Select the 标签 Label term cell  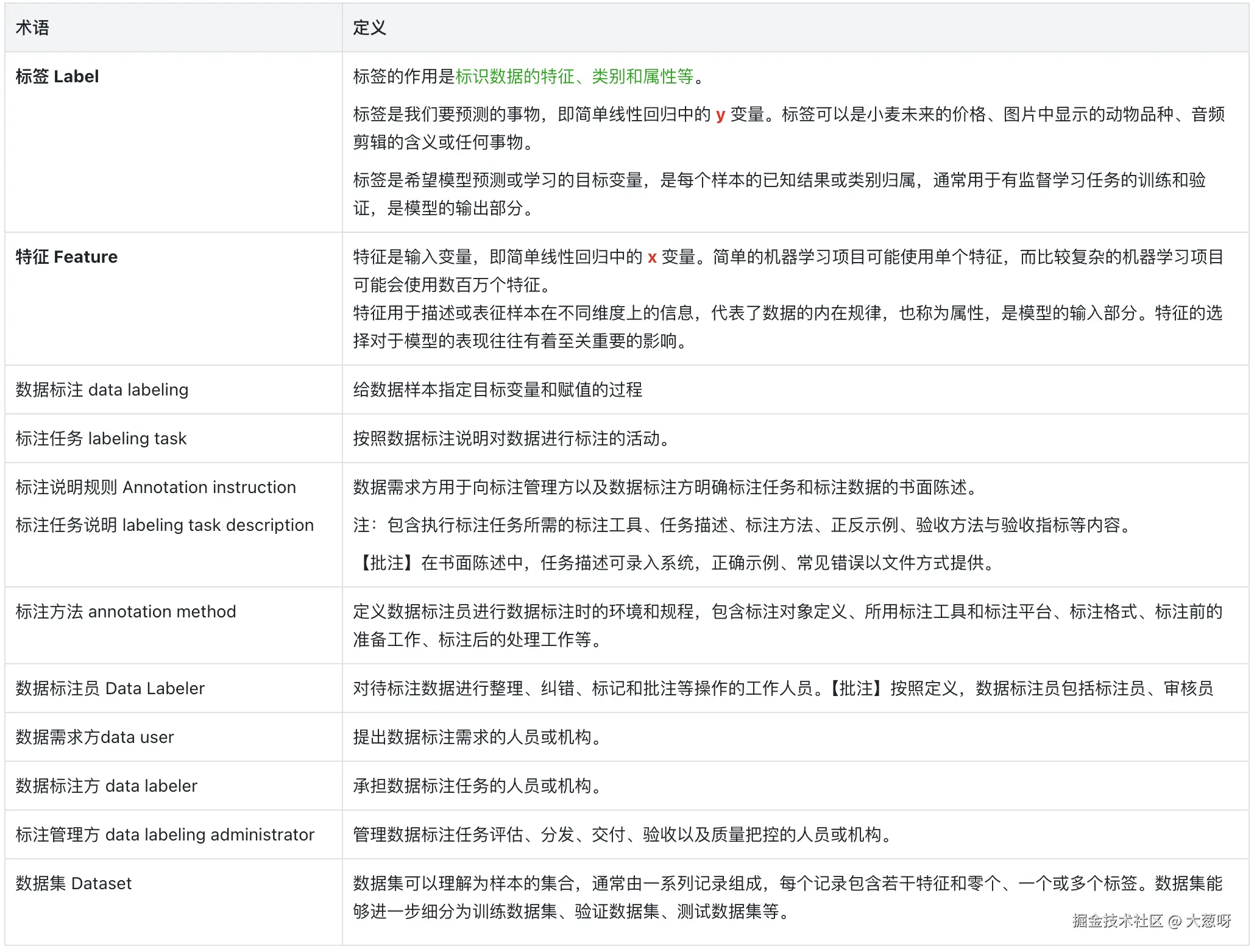(x=57, y=77)
